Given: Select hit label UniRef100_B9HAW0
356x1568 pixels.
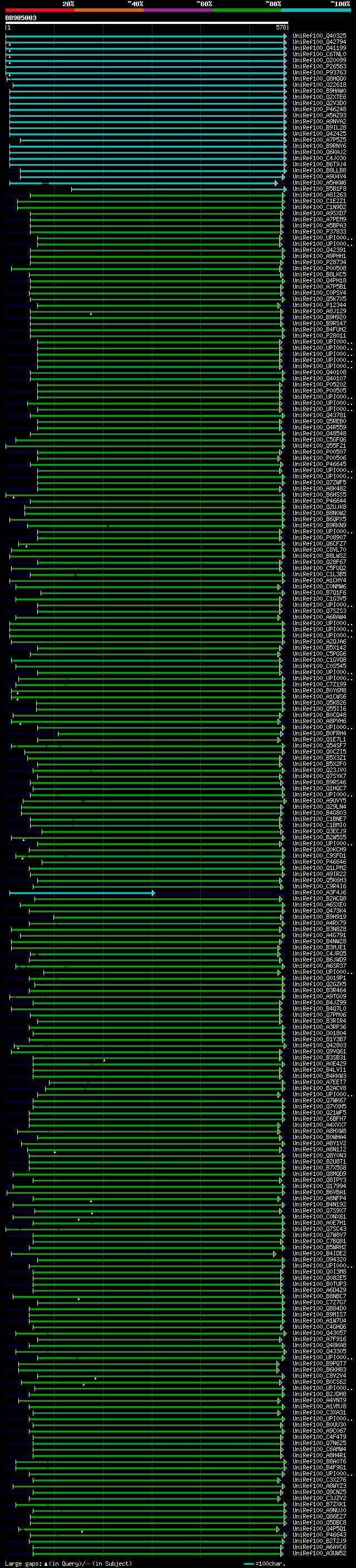Looking at the screenshot, I should pos(319,91).
